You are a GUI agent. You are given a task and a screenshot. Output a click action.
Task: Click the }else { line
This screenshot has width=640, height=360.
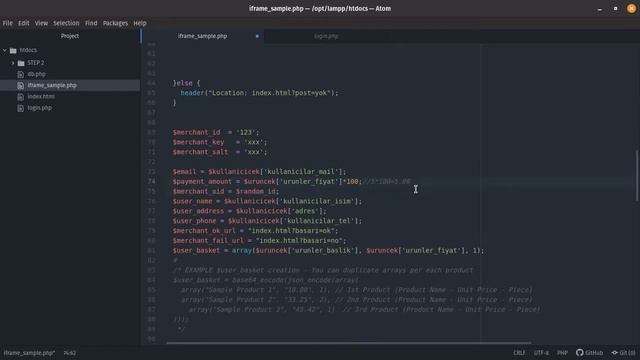(x=187, y=83)
